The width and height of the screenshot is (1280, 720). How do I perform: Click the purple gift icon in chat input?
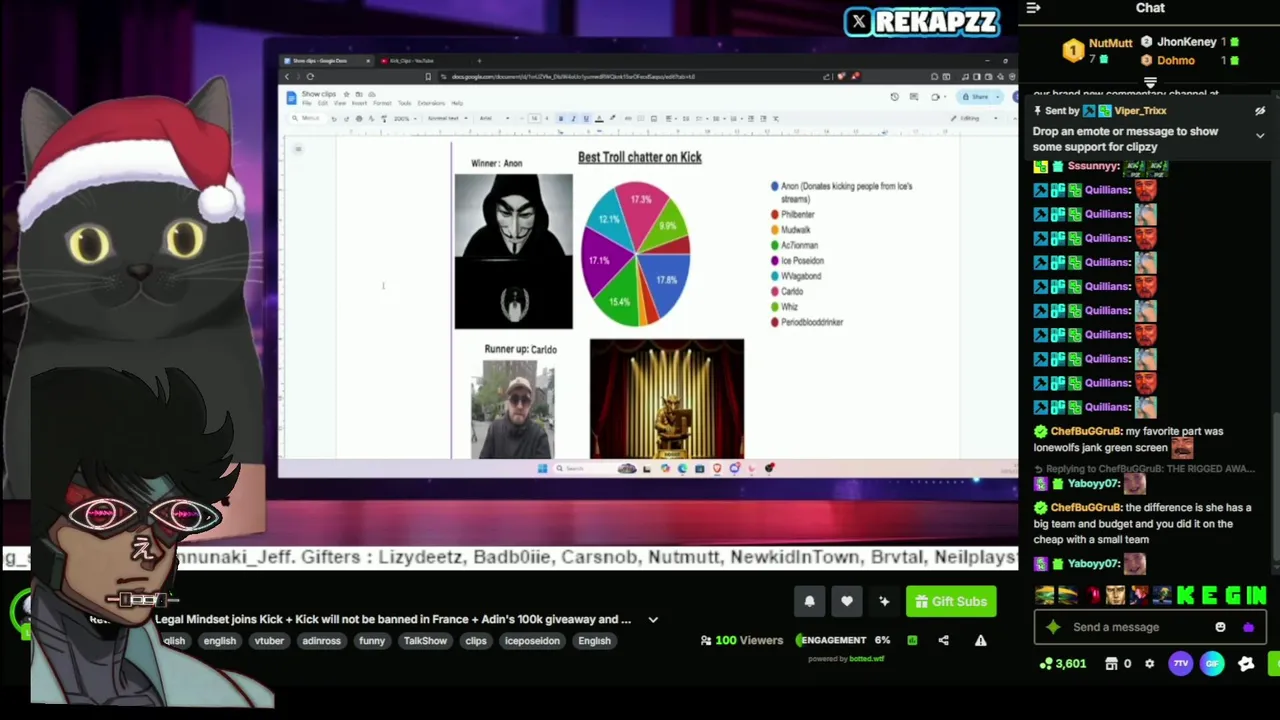(x=1248, y=627)
